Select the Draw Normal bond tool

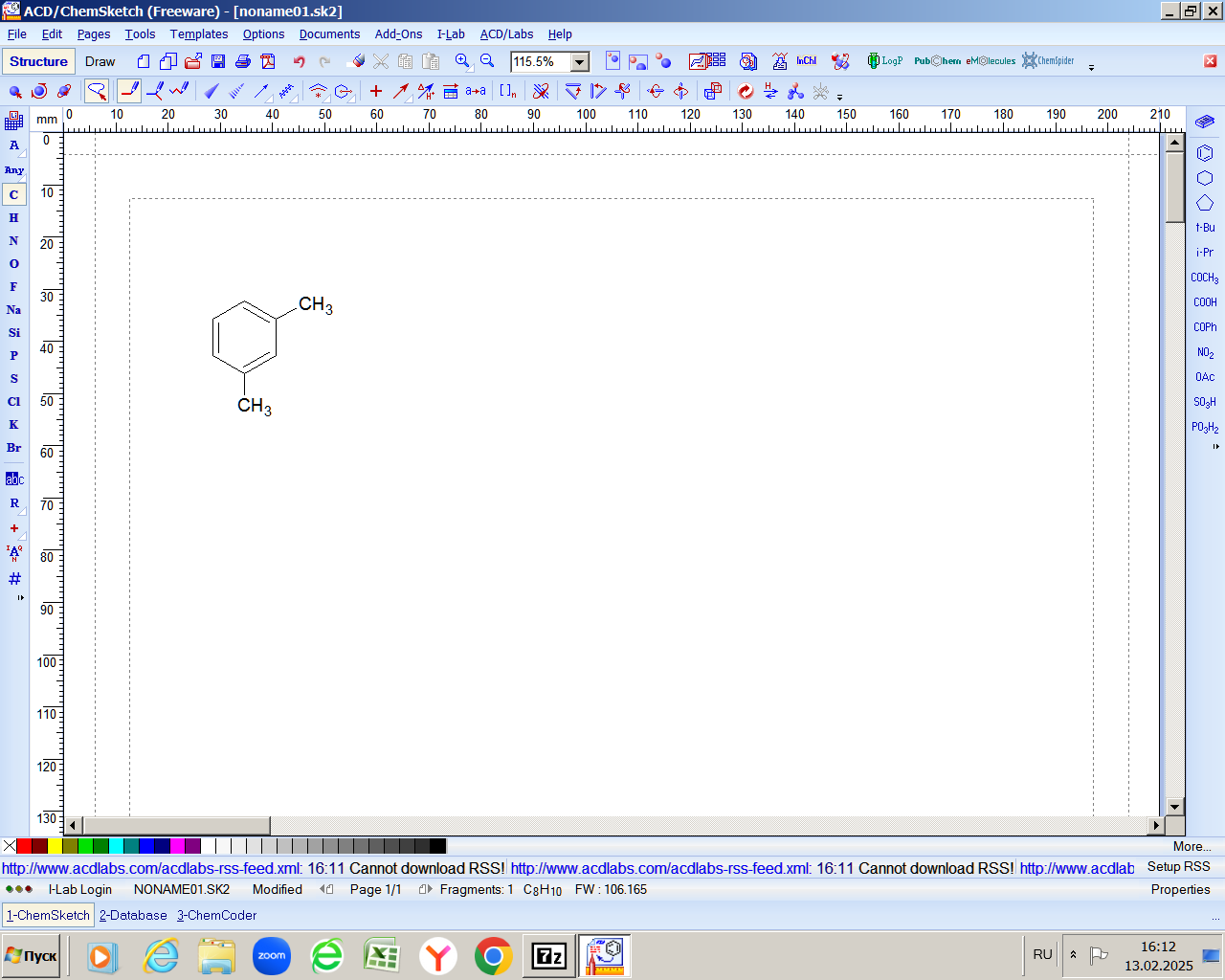[129, 91]
